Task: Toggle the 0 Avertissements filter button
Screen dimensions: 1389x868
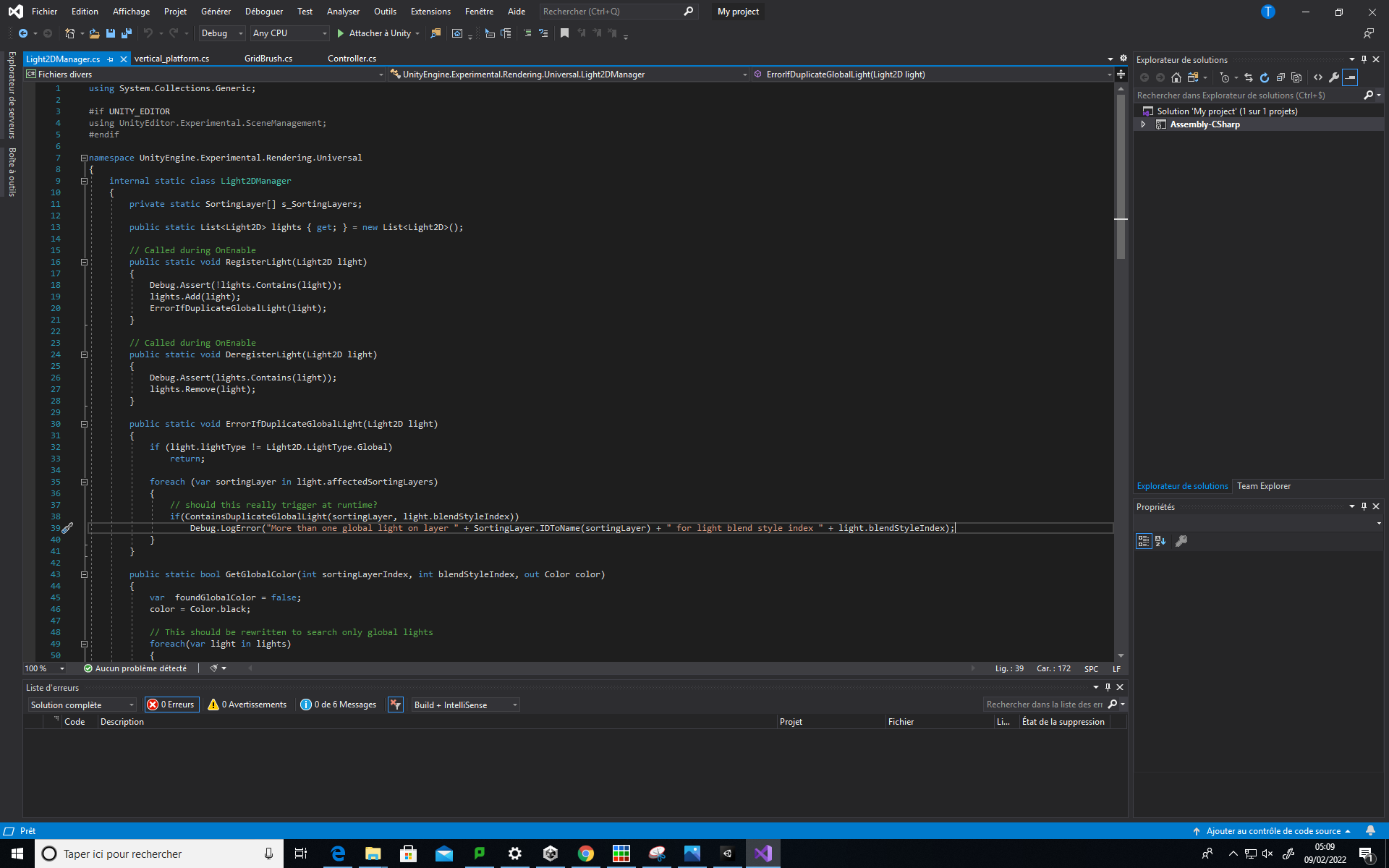Action: pyautogui.click(x=247, y=705)
